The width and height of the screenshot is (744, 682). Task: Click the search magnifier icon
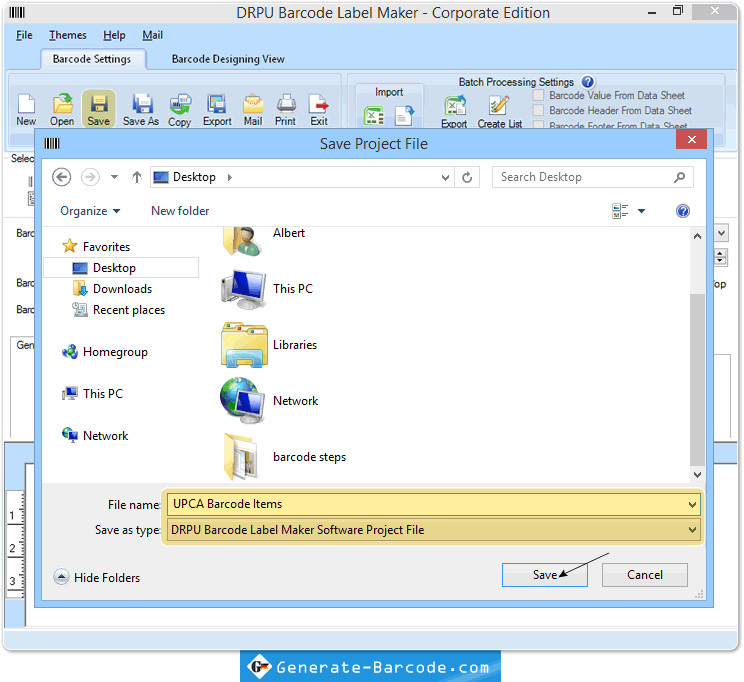pyautogui.click(x=679, y=178)
